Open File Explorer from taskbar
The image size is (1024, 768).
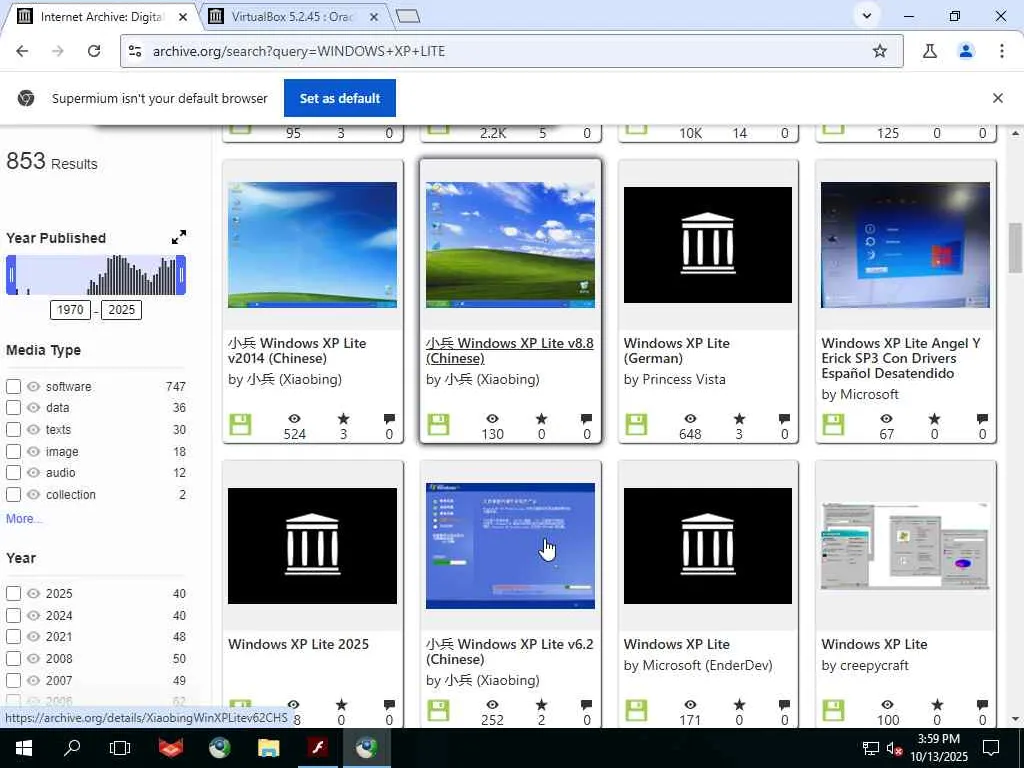pyautogui.click(x=268, y=748)
